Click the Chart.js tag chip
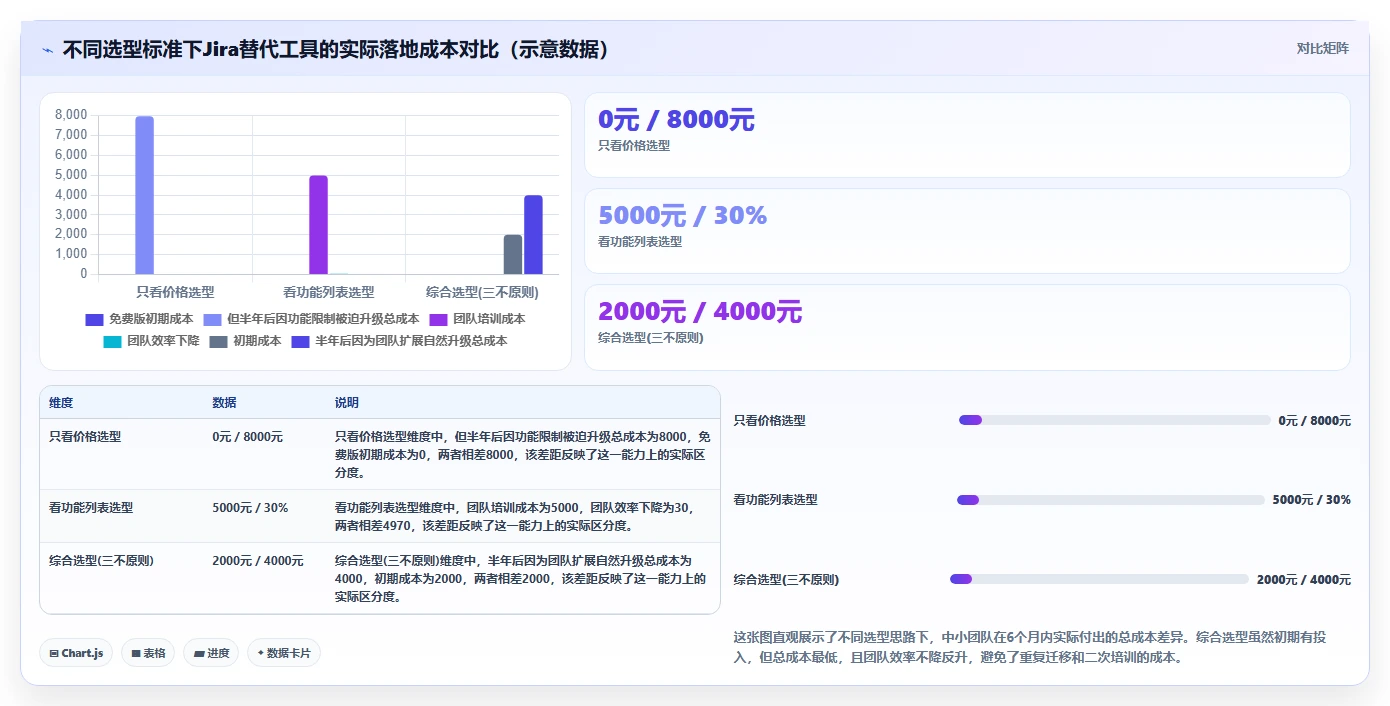The height and width of the screenshot is (706, 1390). tap(76, 653)
